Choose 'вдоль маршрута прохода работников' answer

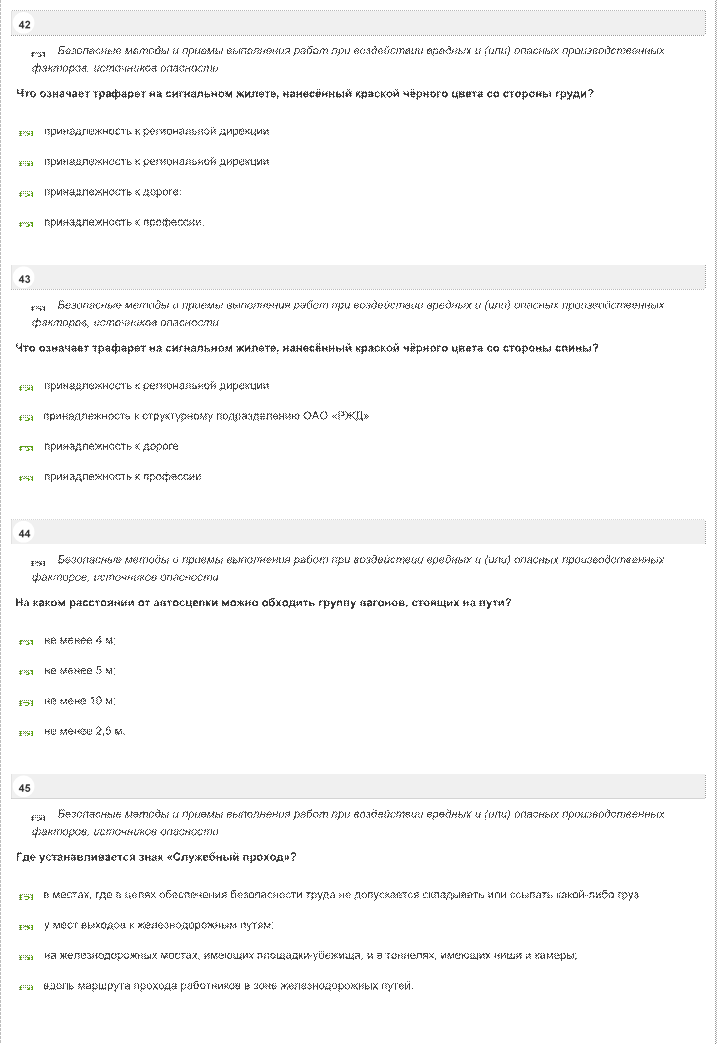228,986
